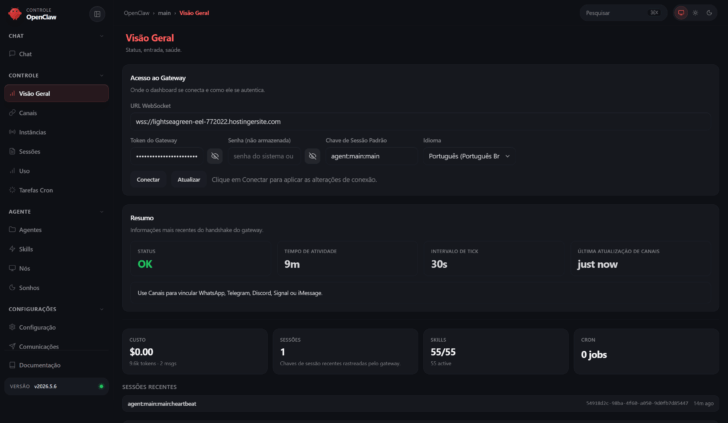The image size is (728, 423).
Task: Click the Sonhos moon icon
Action: point(12,287)
